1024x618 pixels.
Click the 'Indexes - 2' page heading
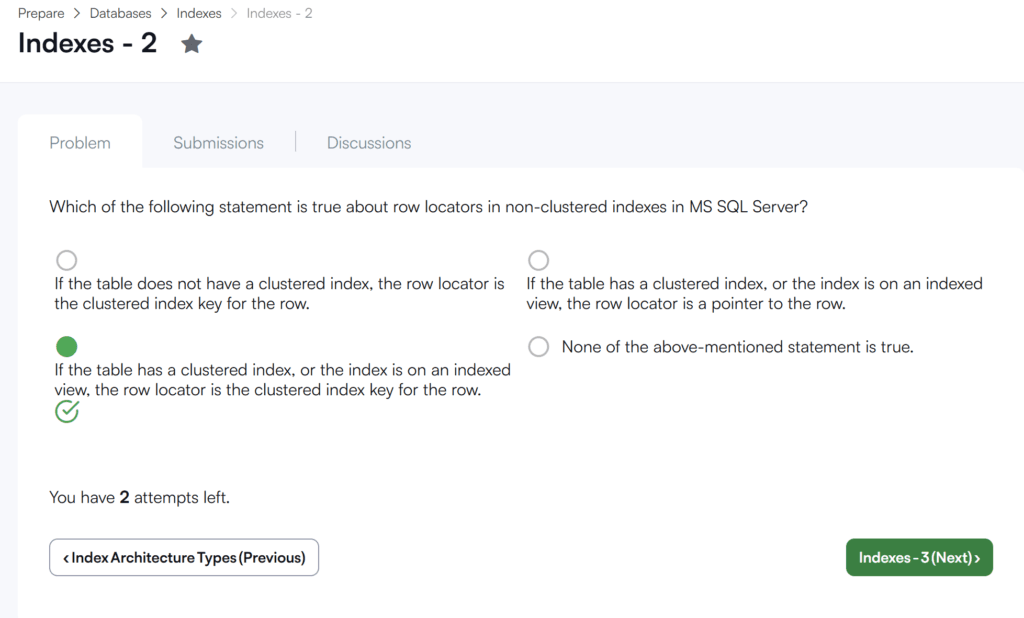click(x=88, y=43)
